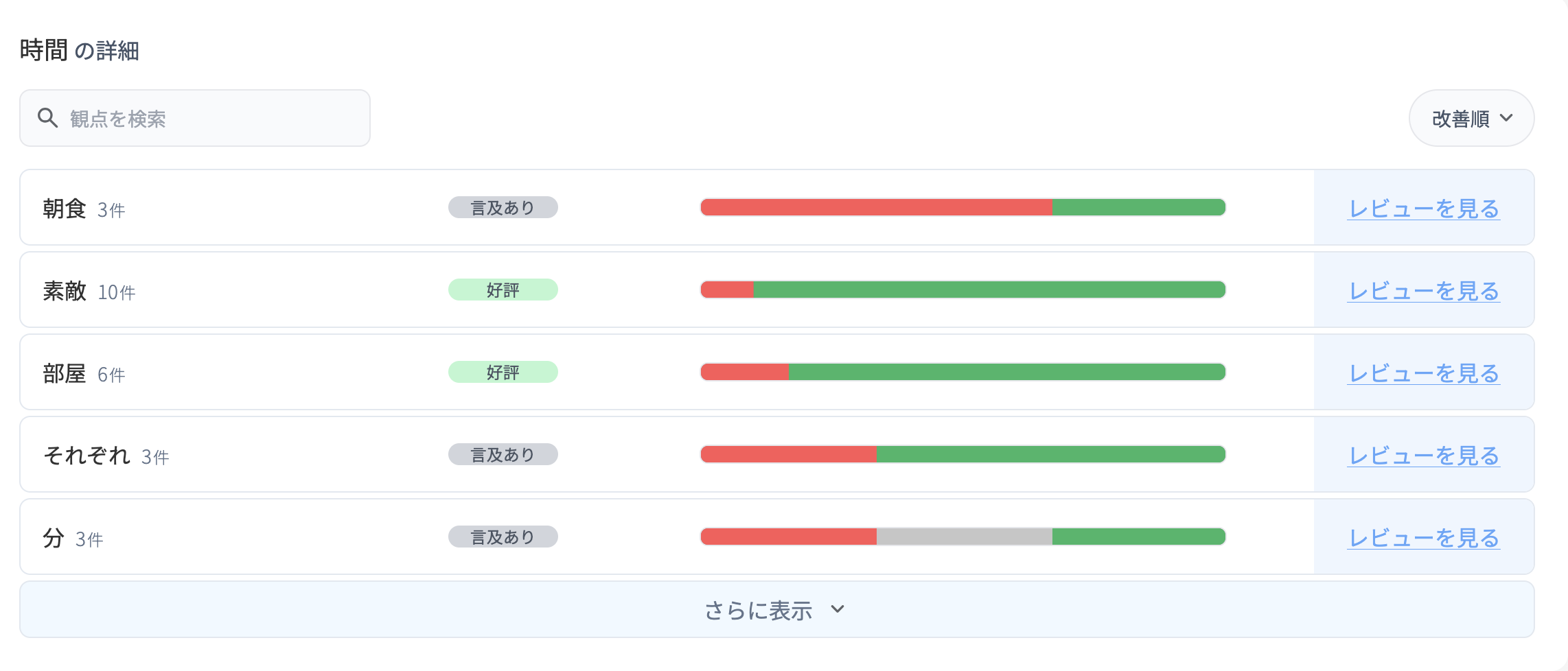Click the magnifying glass search icon

pyautogui.click(x=48, y=117)
